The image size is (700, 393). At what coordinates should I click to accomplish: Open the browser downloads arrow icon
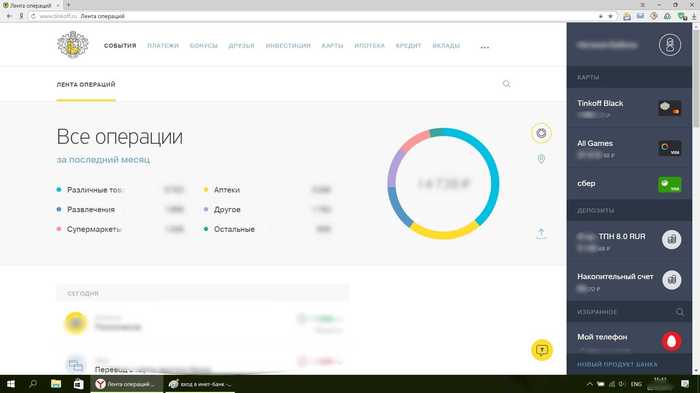[x=694, y=16]
